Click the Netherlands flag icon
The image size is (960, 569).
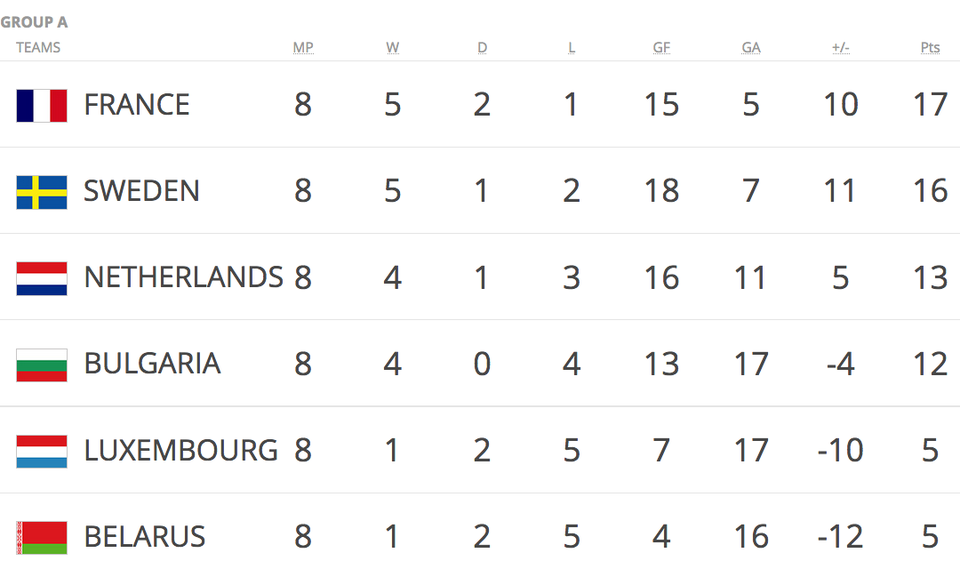click(x=42, y=279)
